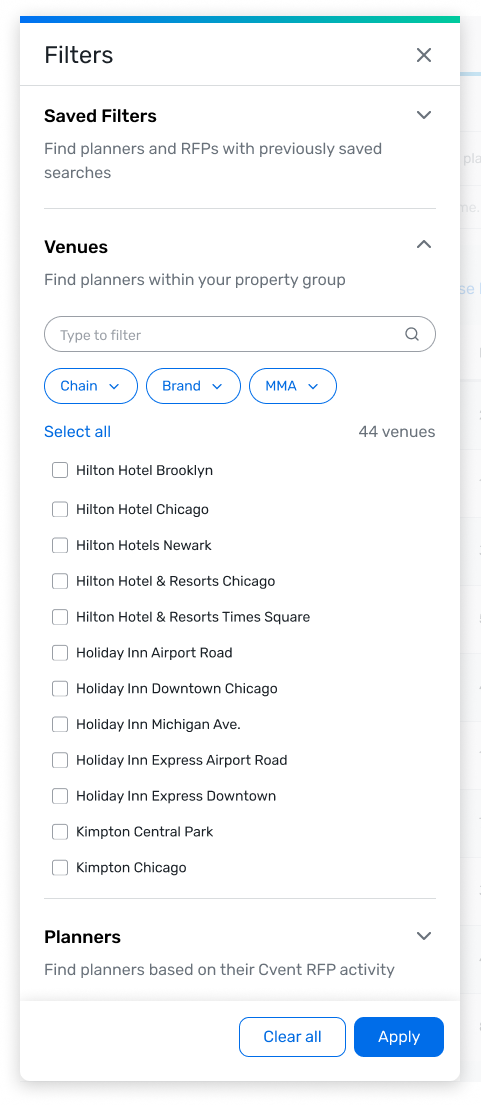The image size is (481, 1105).
Task: Select the Kimpton Central Park checkbox
Action: [x=60, y=832]
